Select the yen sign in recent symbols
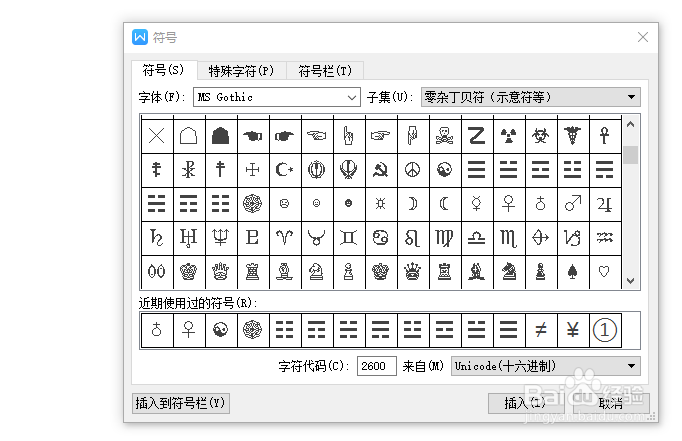Viewport: 682px width, 441px height. [x=572, y=330]
